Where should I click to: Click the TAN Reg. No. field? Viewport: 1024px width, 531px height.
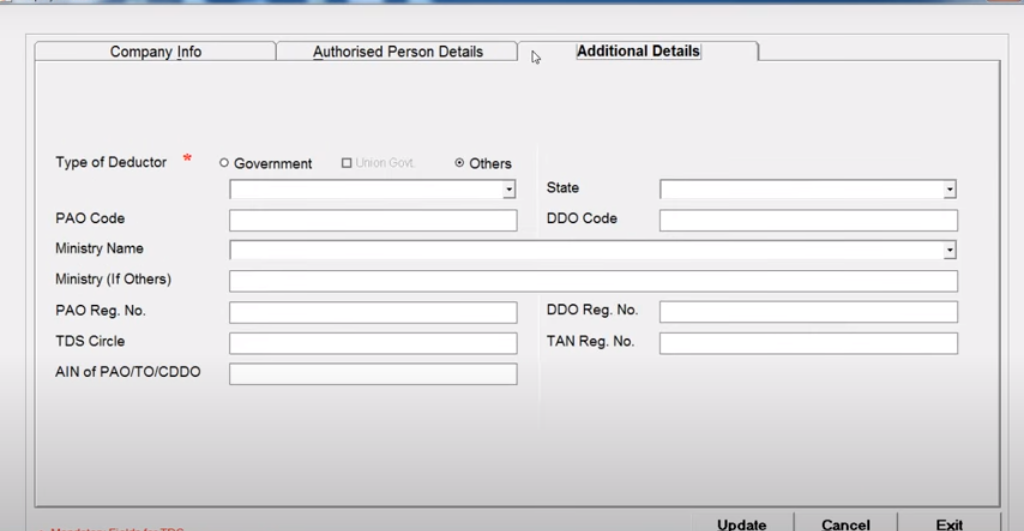pyautogui.click(x=808, y=343)
